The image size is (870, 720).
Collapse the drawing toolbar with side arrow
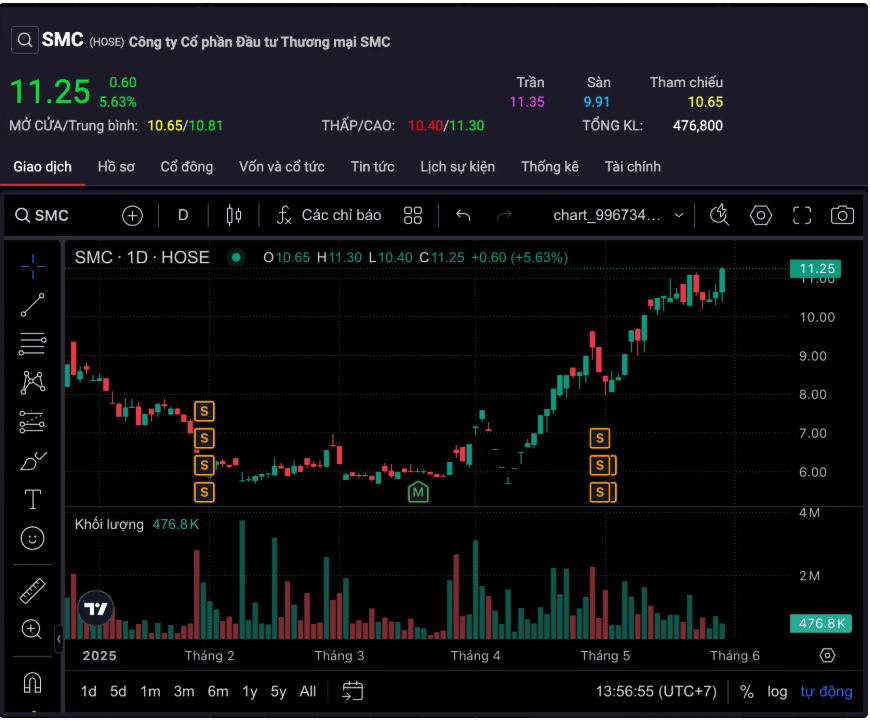[59, 640]
